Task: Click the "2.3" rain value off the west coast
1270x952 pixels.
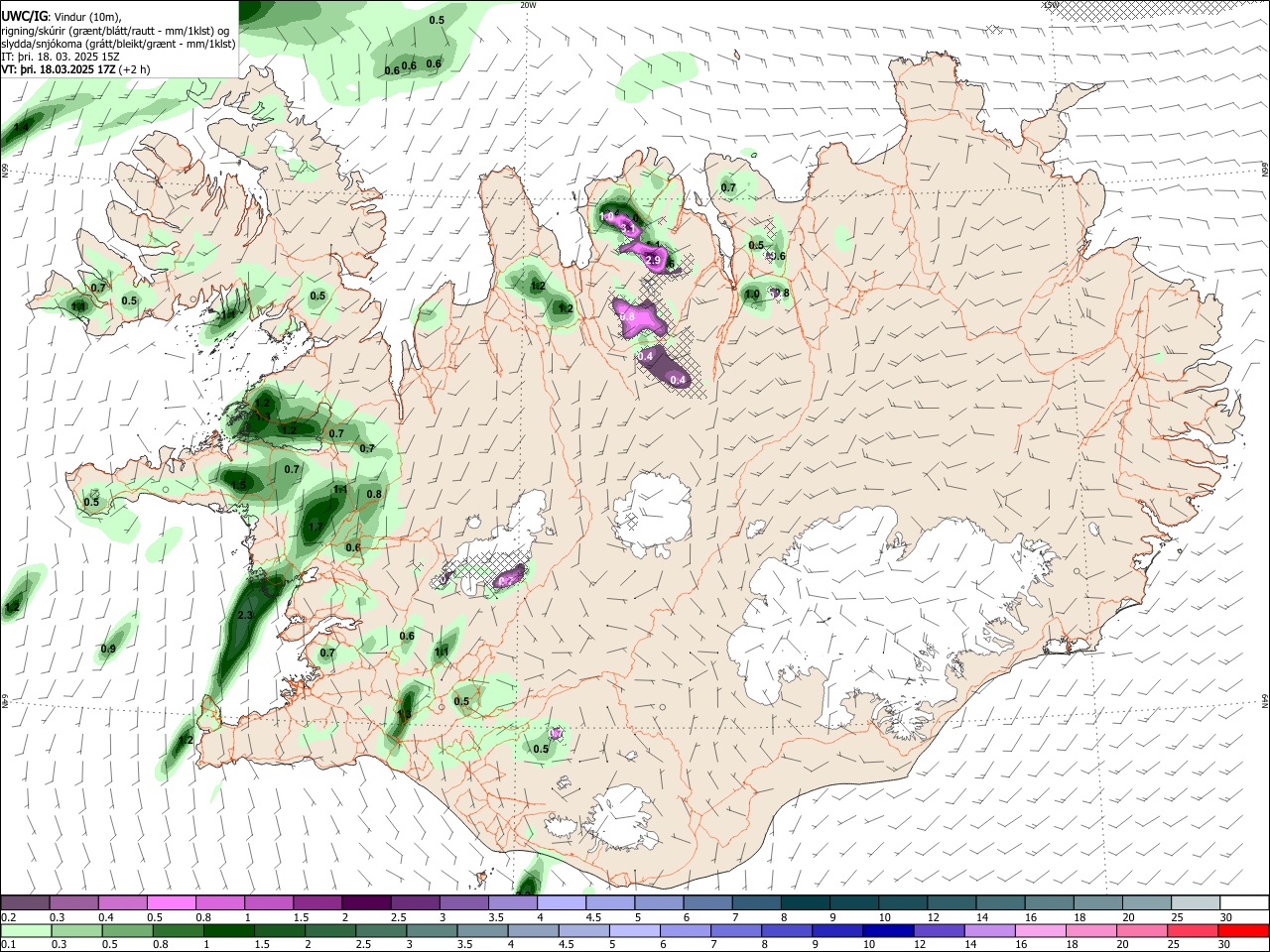Action: click(x=247, y=616)
